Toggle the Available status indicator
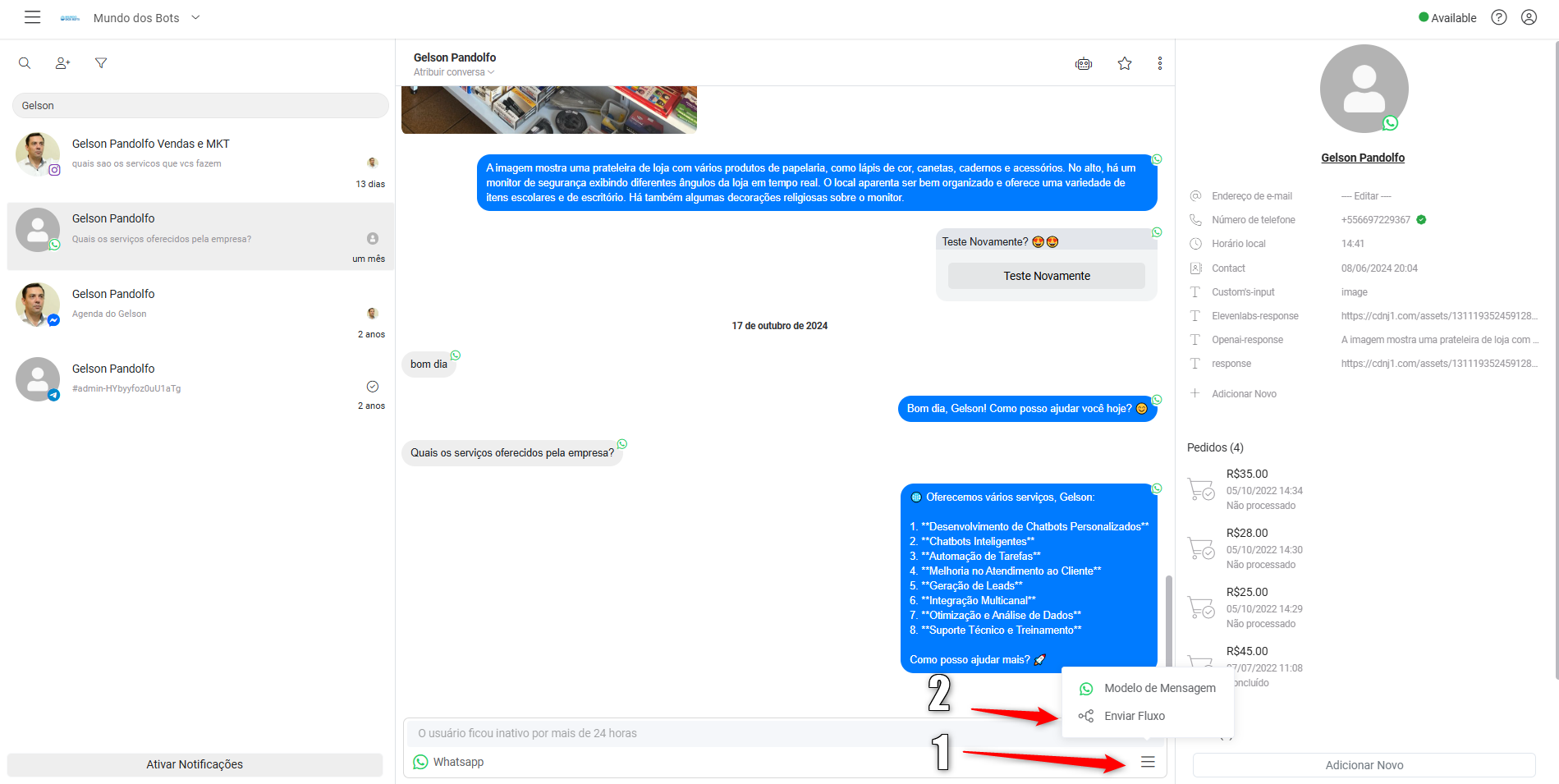The image size is (1559, 784). point(1447,17)
